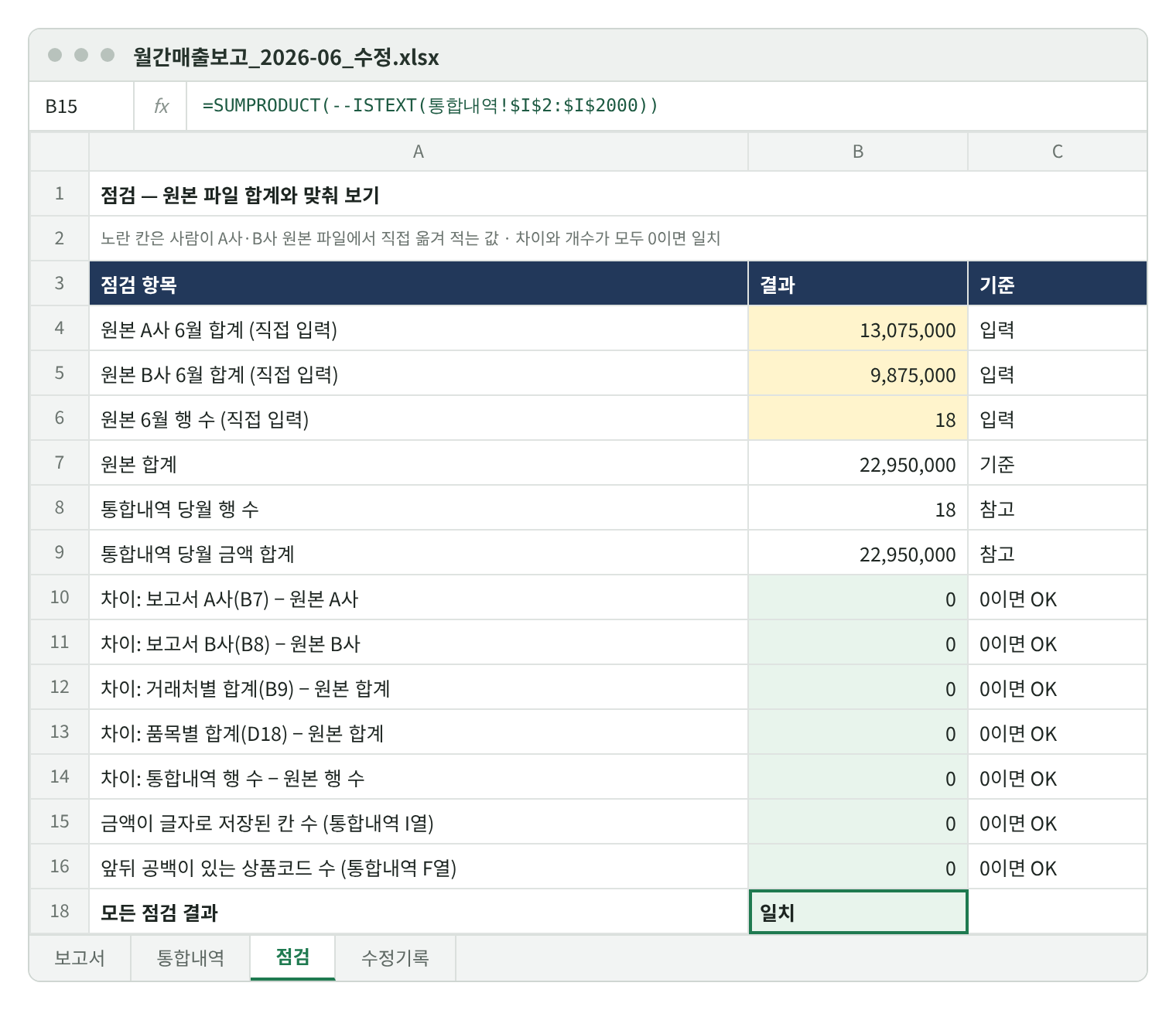The image size is (1176, 1010).
Task: Click 차이: 보고서 A사(B7) – 원본 A사 label
Action: (x=229, y=599)
